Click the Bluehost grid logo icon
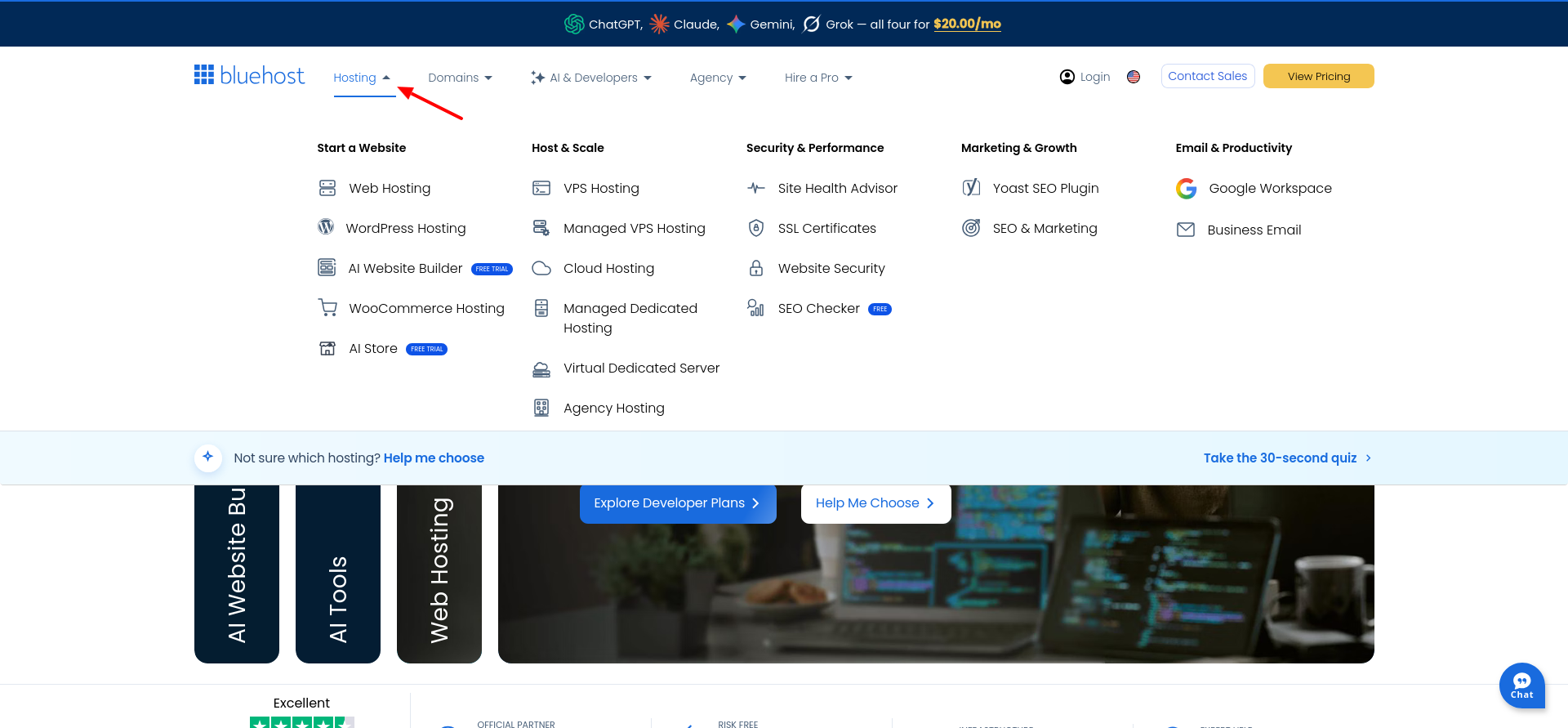This screenshot has height=728, width=1568. (204, 75)
